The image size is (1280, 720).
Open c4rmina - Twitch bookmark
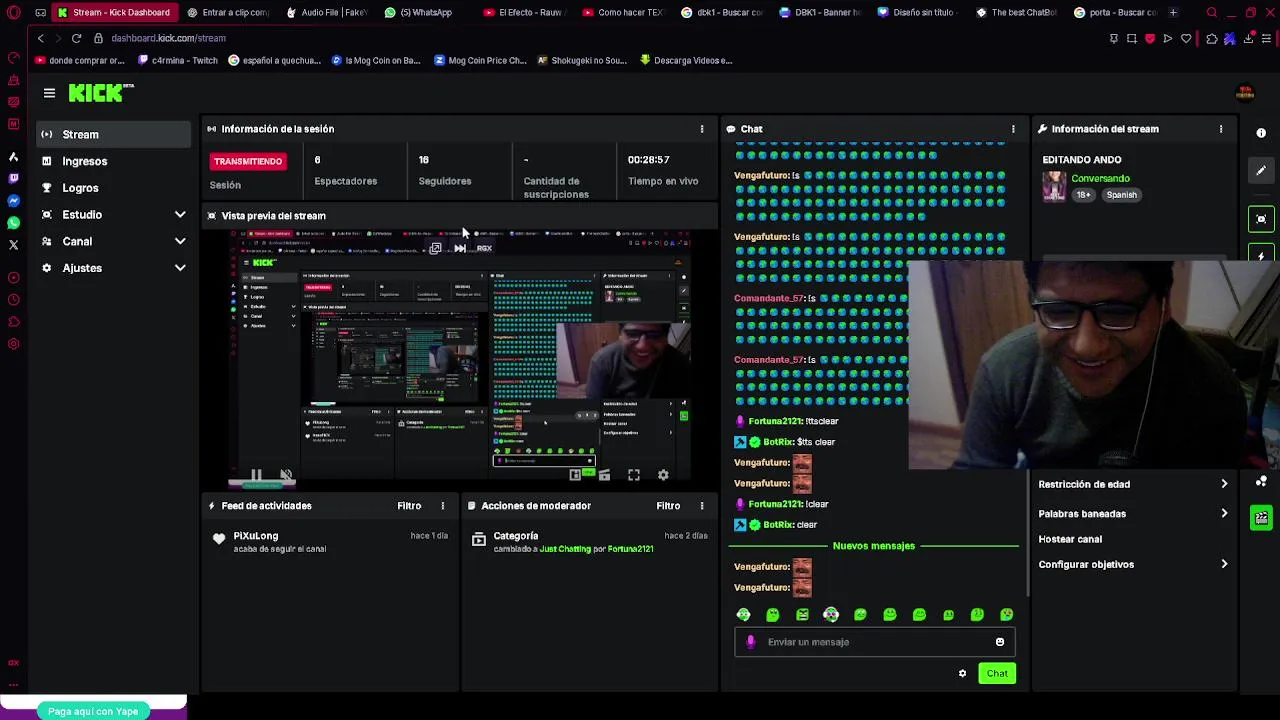pos(178,60)
